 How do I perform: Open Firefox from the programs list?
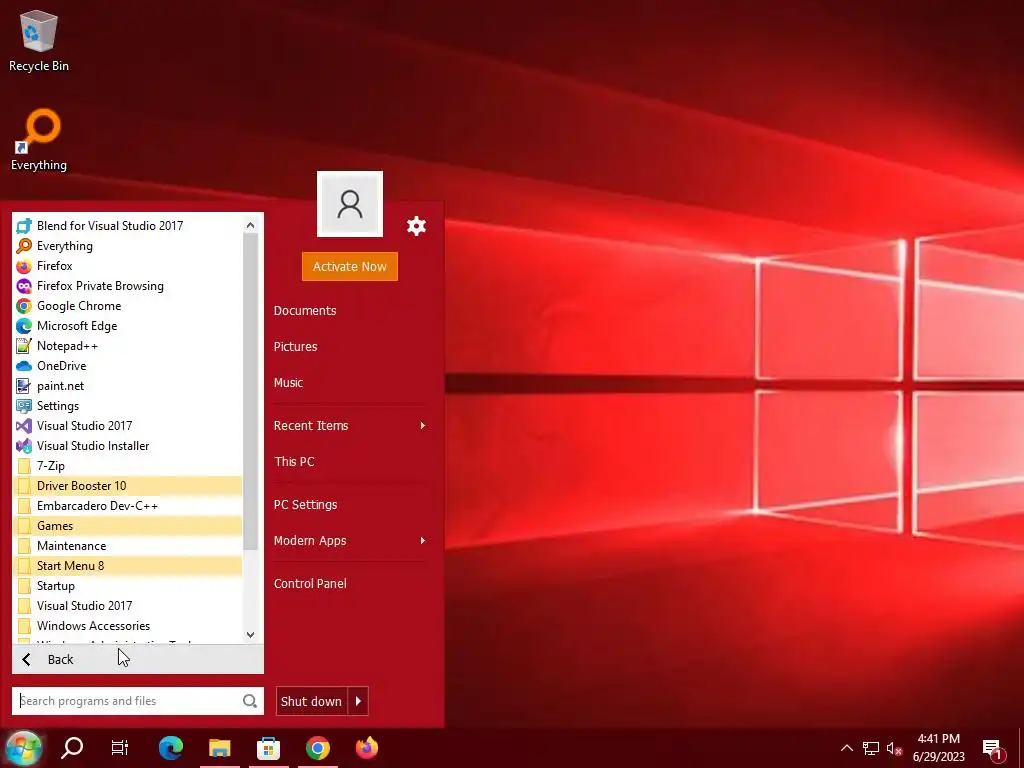click(x=127, y=266)
